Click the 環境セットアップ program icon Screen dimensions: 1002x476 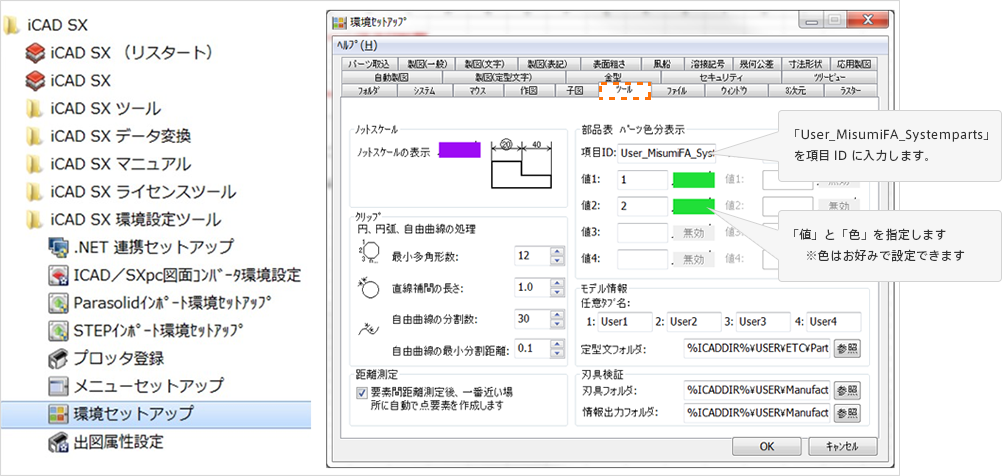point(58,413)
